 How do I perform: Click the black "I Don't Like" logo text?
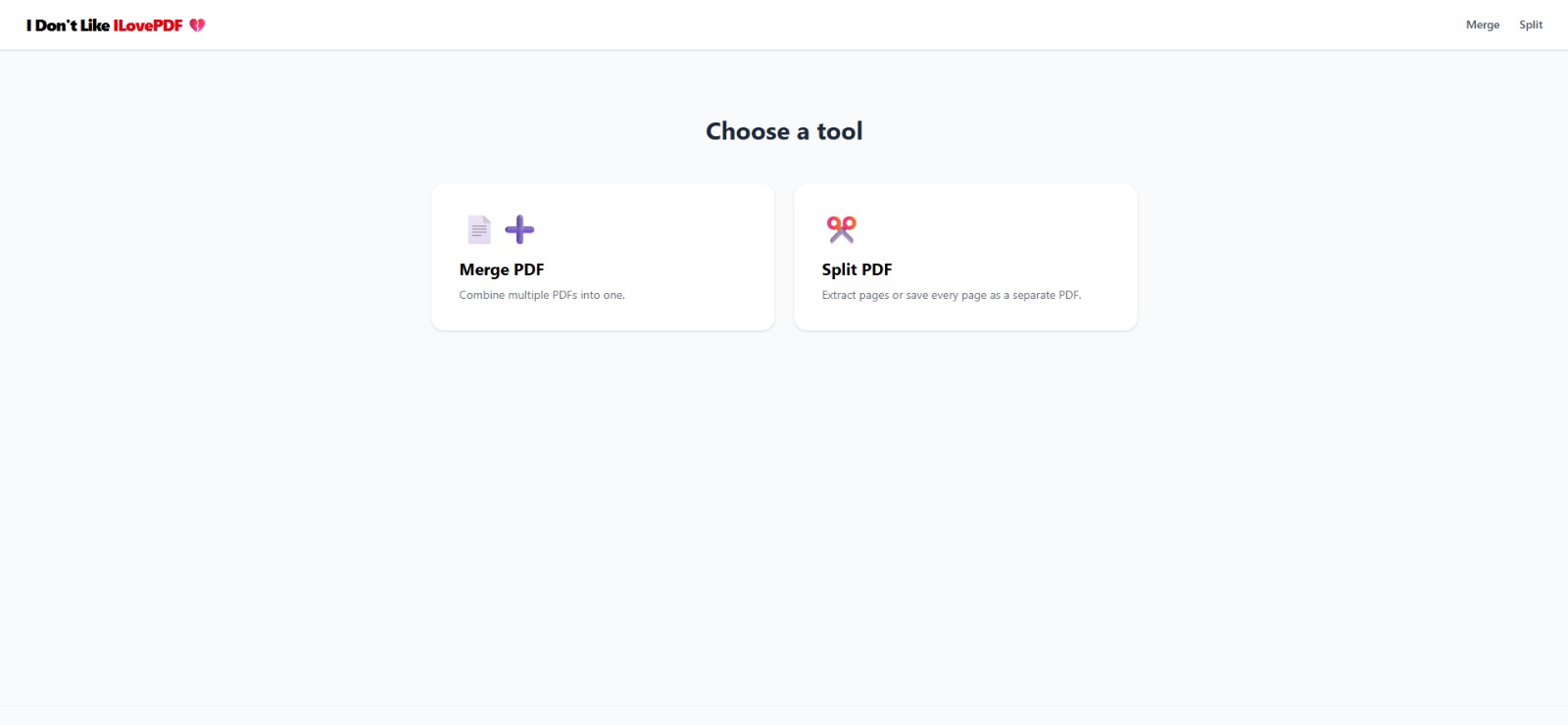(68, 25)
